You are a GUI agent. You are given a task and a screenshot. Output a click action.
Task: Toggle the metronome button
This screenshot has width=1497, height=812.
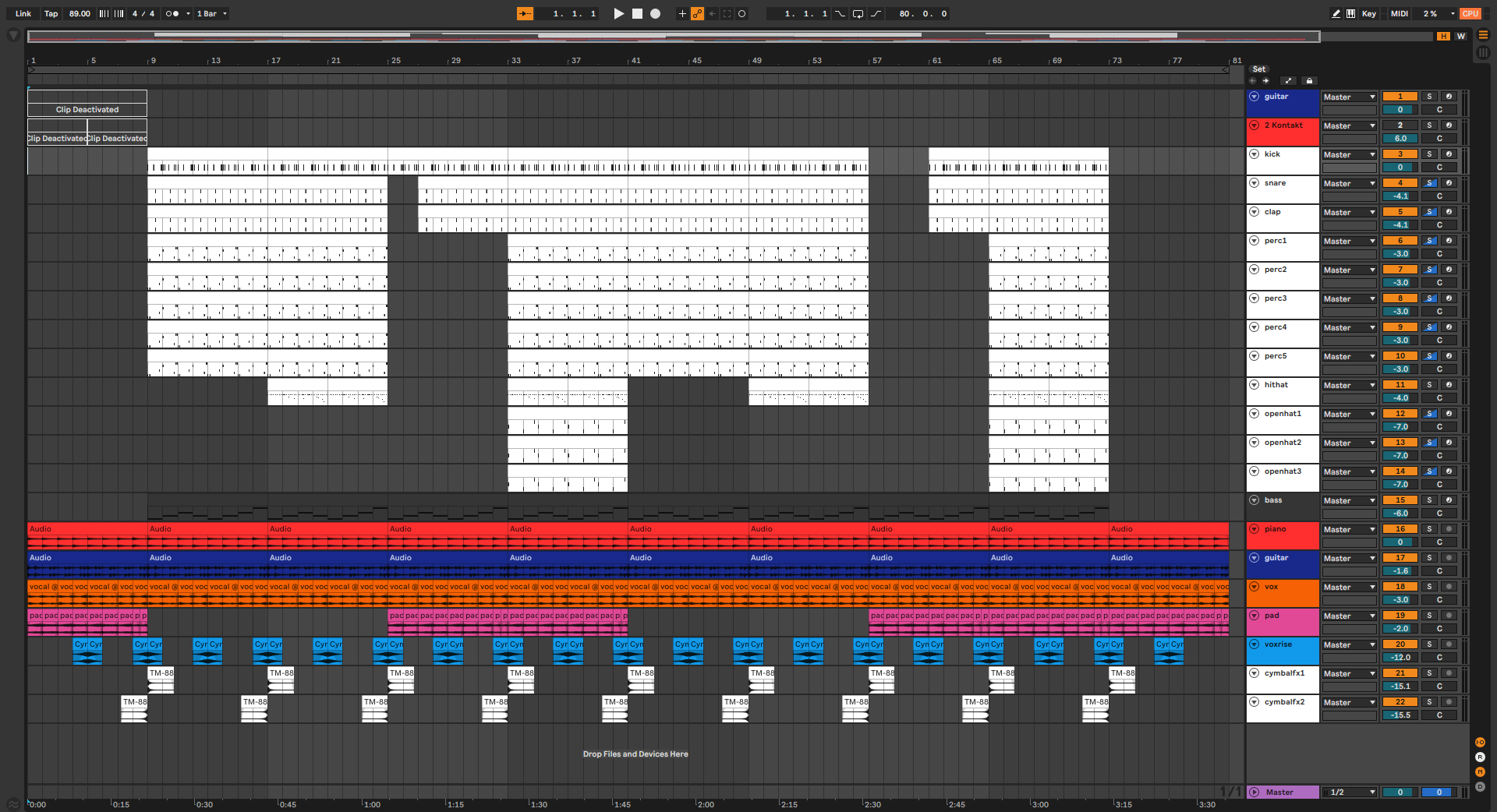pos(172,13)
